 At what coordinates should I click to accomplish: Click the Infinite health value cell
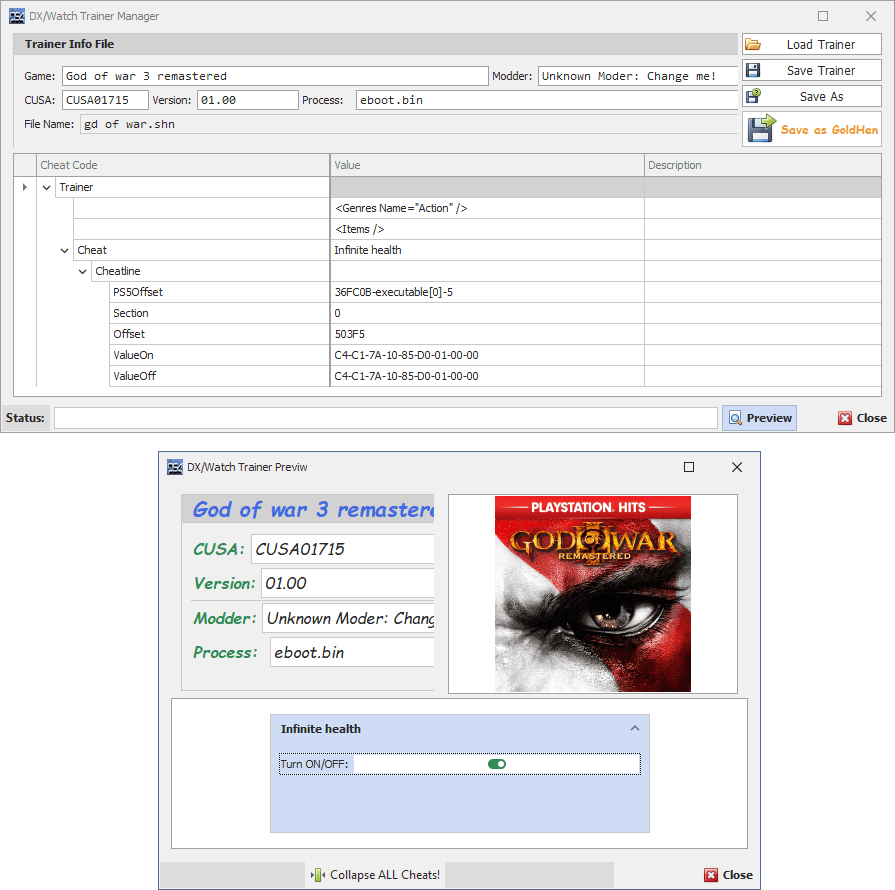click(487, 250)
